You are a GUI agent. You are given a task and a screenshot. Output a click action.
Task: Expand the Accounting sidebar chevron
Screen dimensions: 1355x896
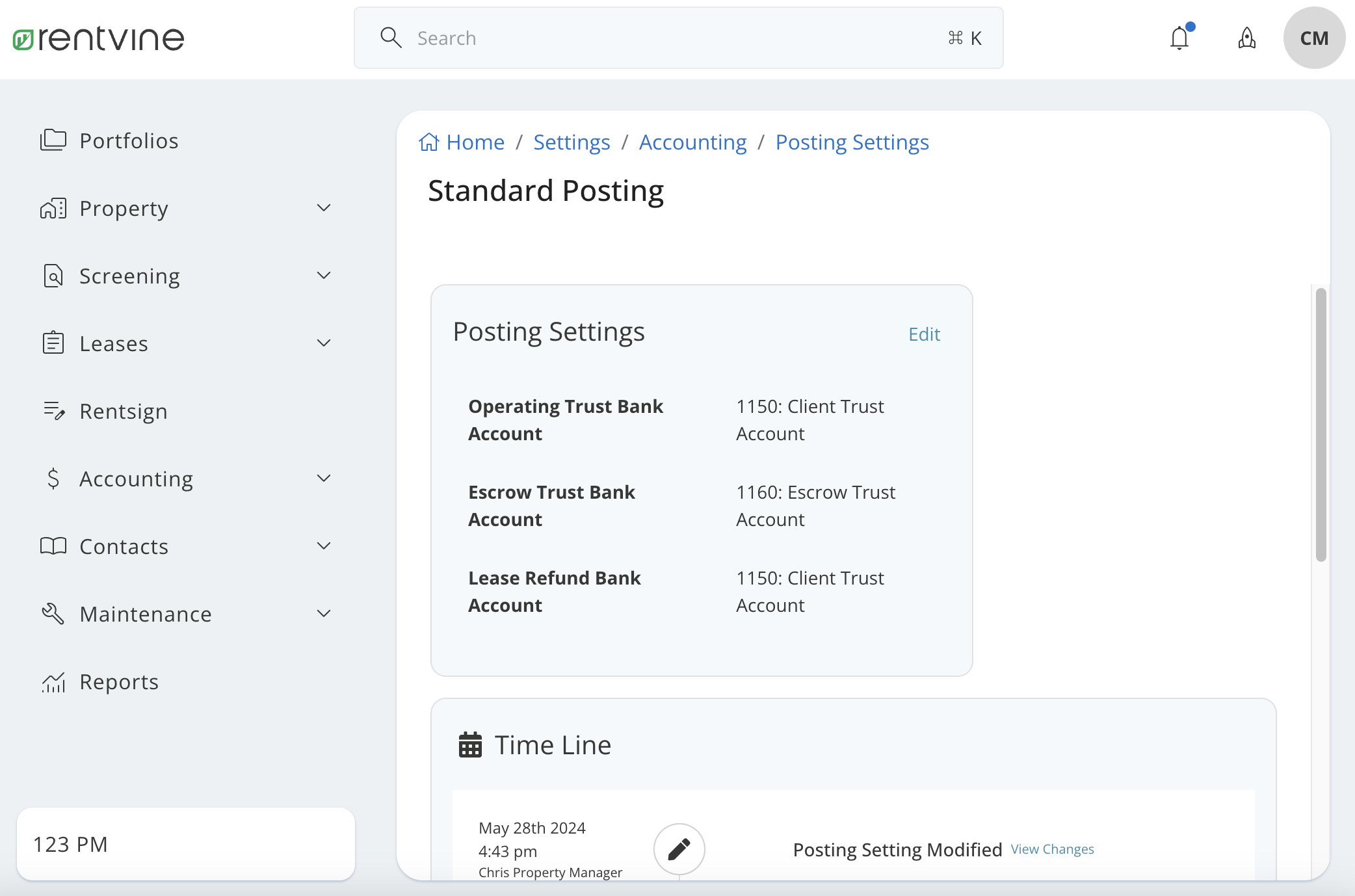point(323,479)
